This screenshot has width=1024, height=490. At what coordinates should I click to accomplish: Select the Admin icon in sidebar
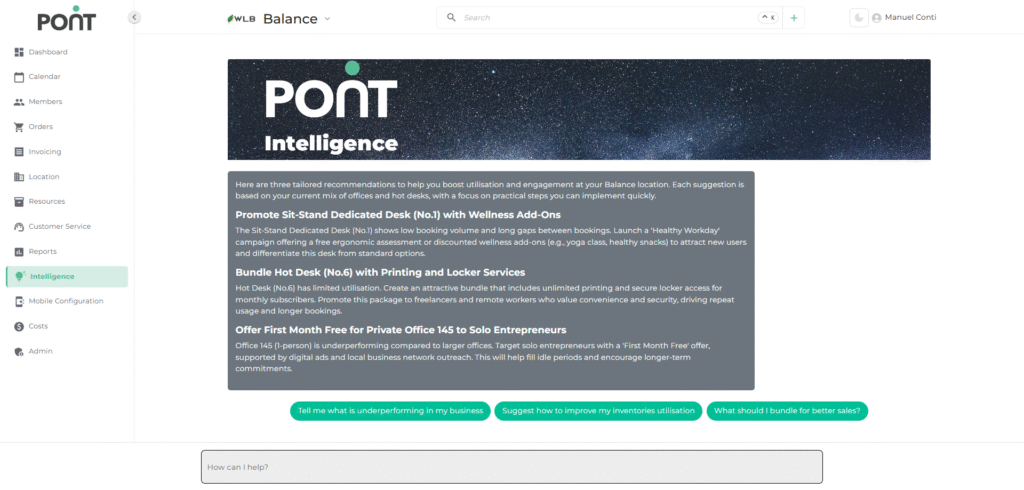pyautogui.click(x=19, y=351)
